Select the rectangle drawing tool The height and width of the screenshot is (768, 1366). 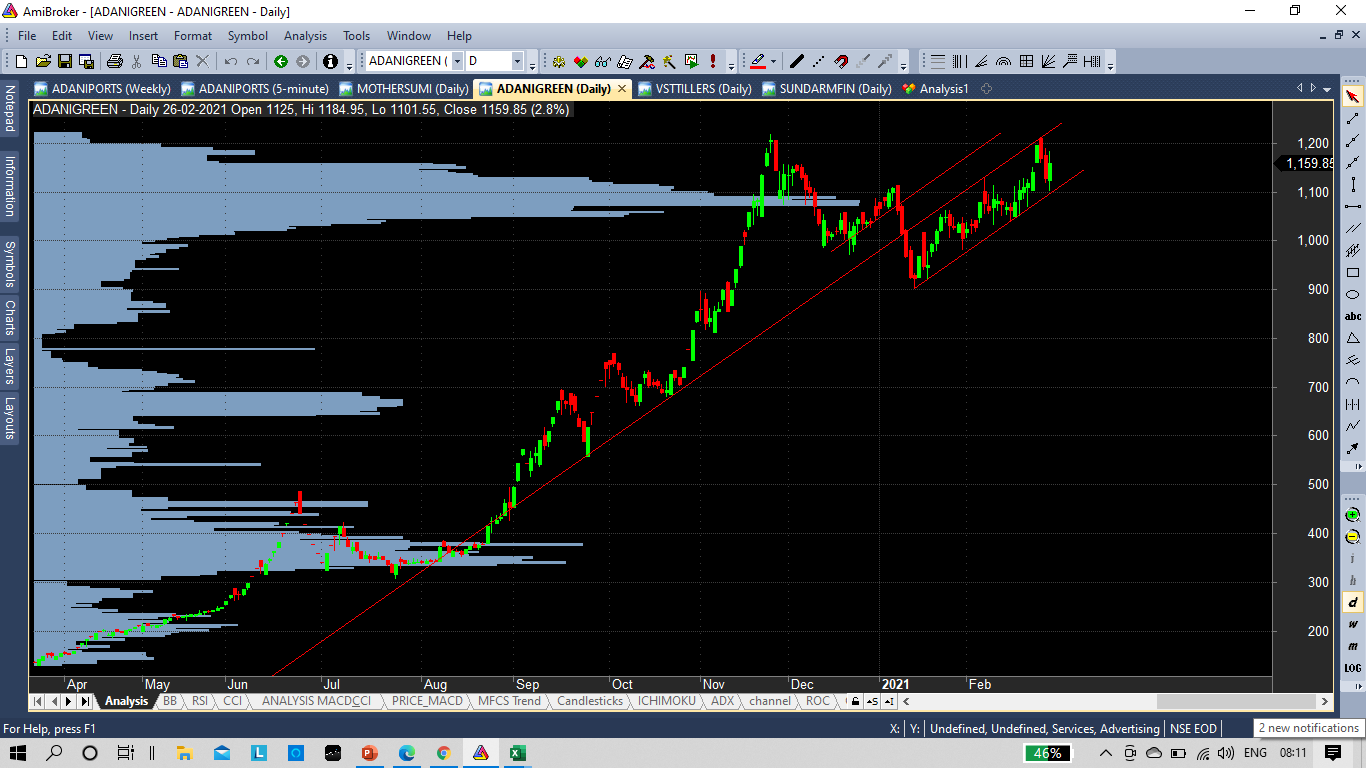point(1353,272)
